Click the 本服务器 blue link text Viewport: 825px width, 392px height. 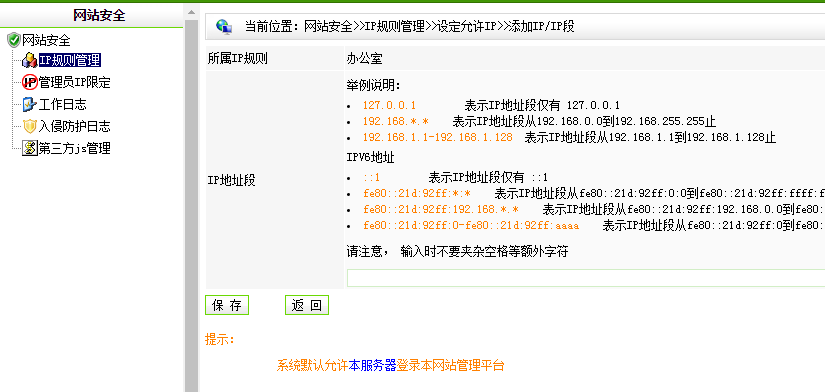point(372,365)
